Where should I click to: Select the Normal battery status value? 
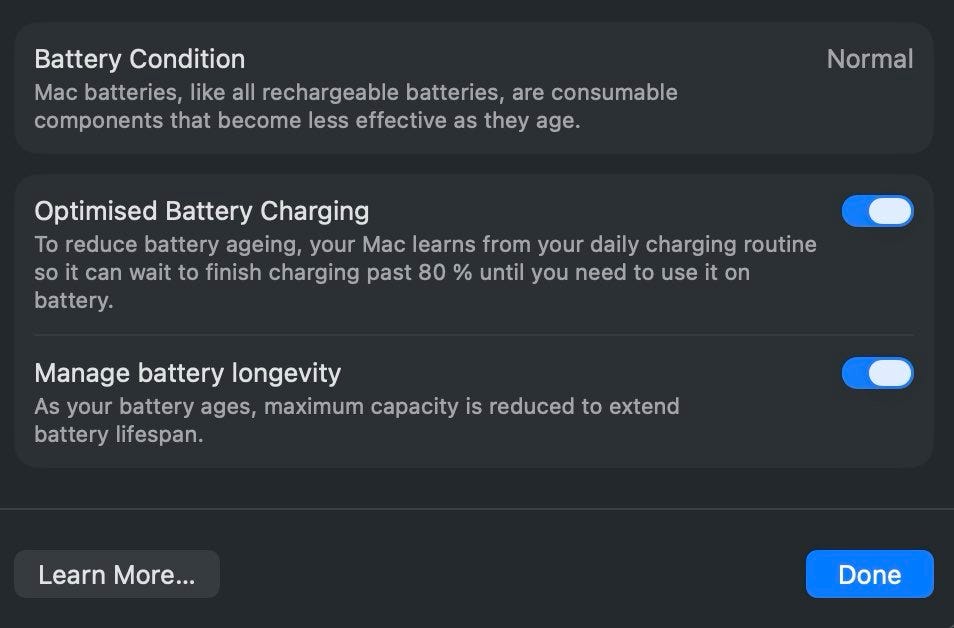[869, 59]
